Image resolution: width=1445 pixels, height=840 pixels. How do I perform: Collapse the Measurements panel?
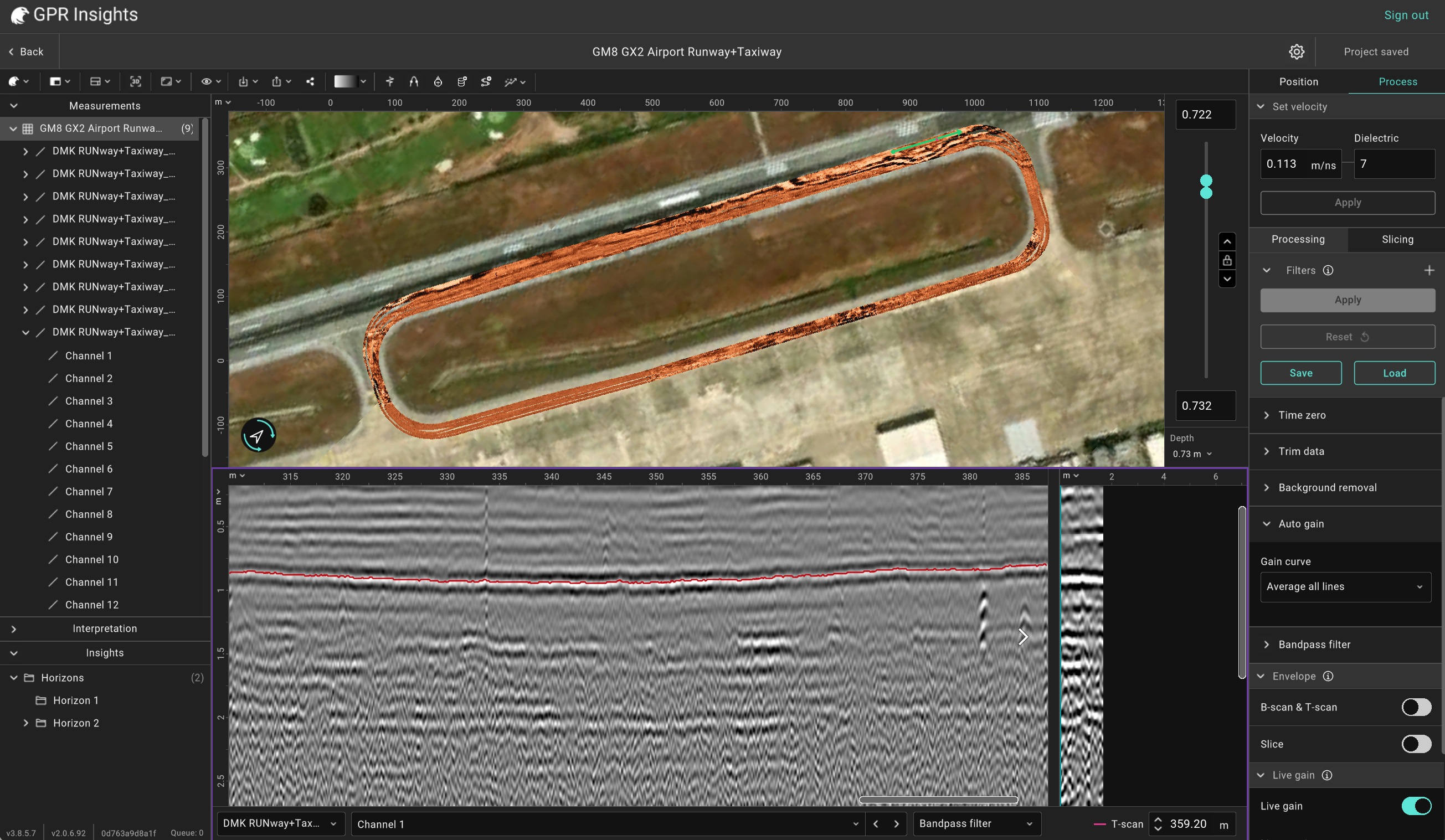(x=14, y=106)
